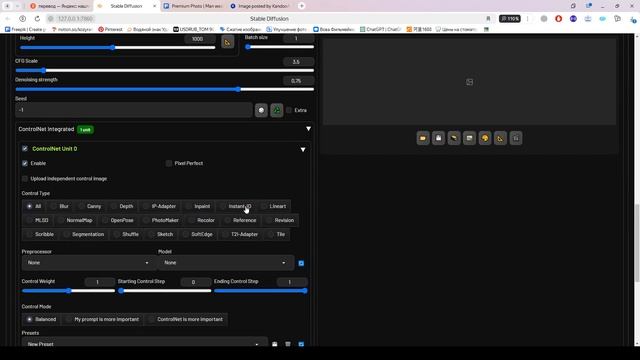Click the browser address bar URL
The height and width of the screenshot is (360, 640).
76,19
